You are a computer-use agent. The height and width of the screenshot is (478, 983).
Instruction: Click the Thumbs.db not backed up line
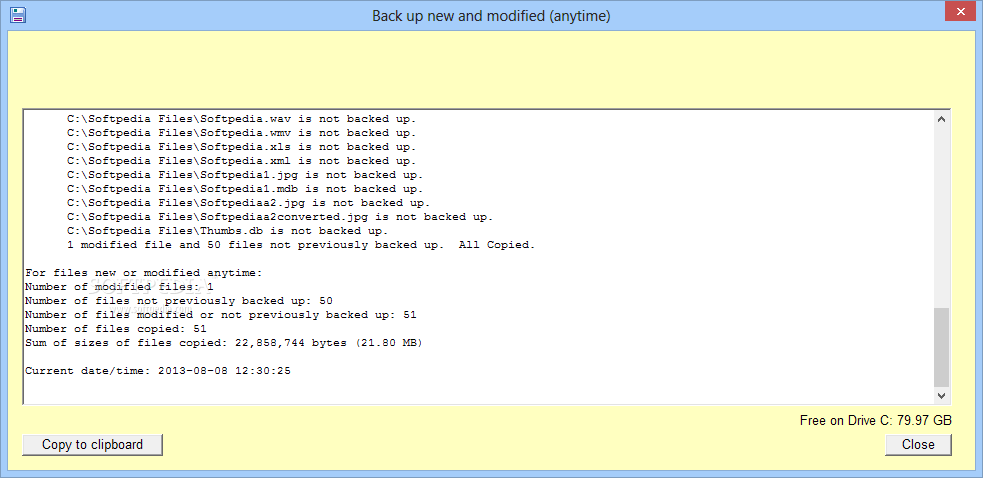coord(228,231)
